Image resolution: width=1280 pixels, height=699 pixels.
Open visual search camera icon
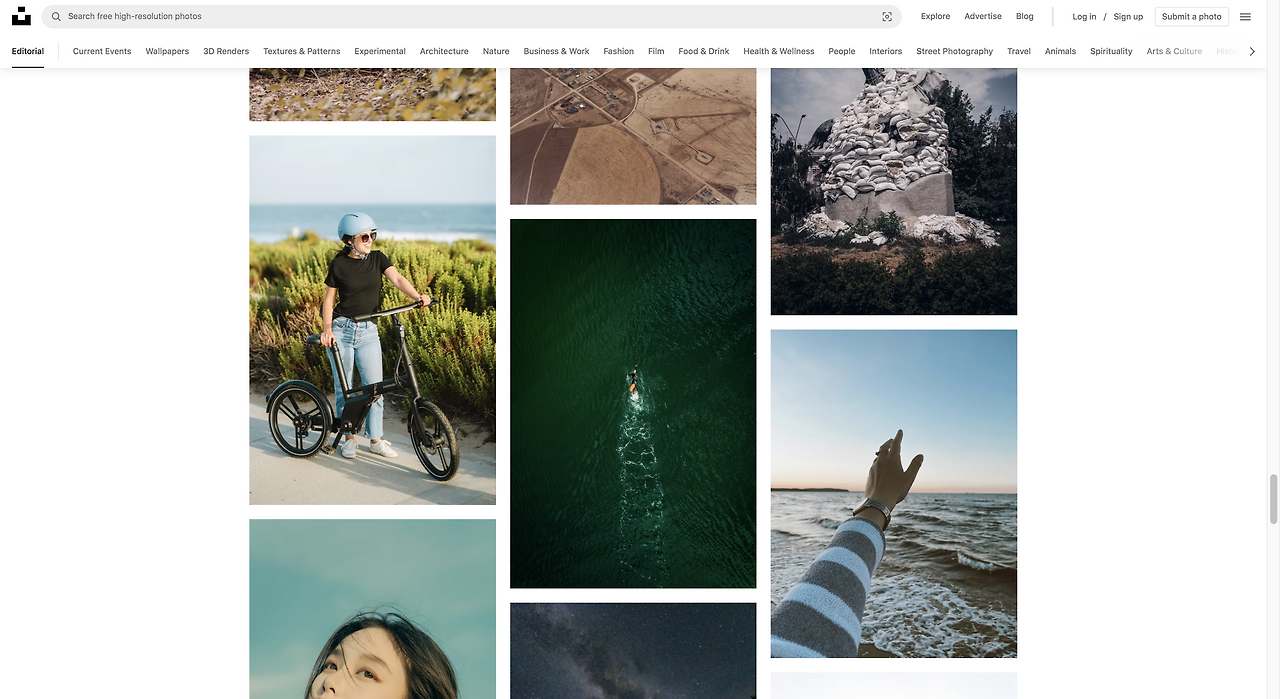point(887,17)
